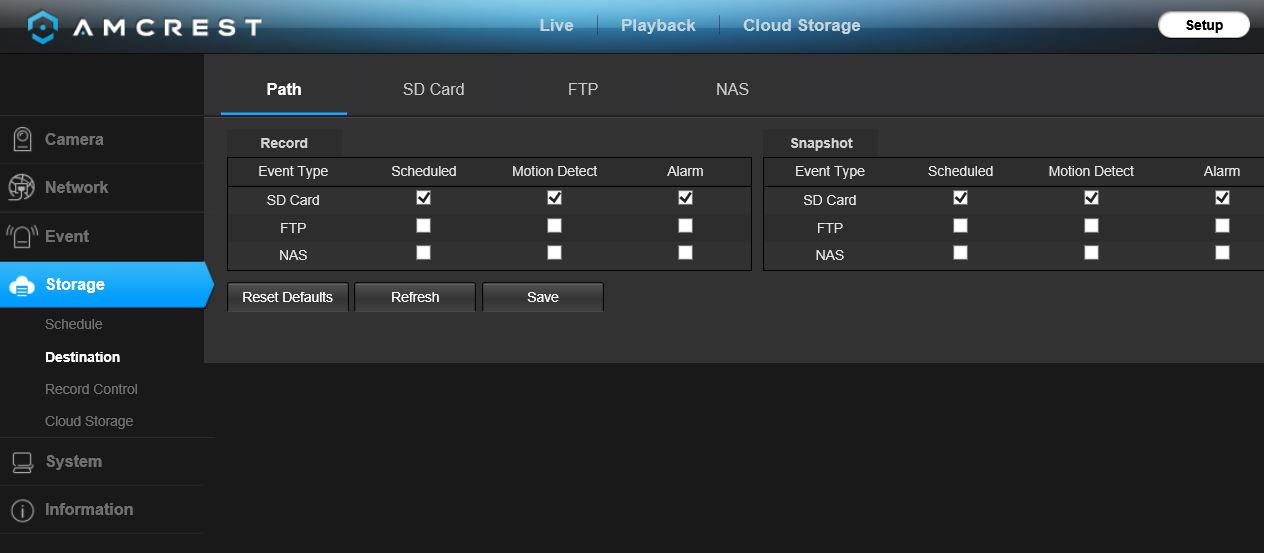Expand the System sidebar section
Screen dimensions: 1264x553
pyautogui.click(x=101, y=462)
